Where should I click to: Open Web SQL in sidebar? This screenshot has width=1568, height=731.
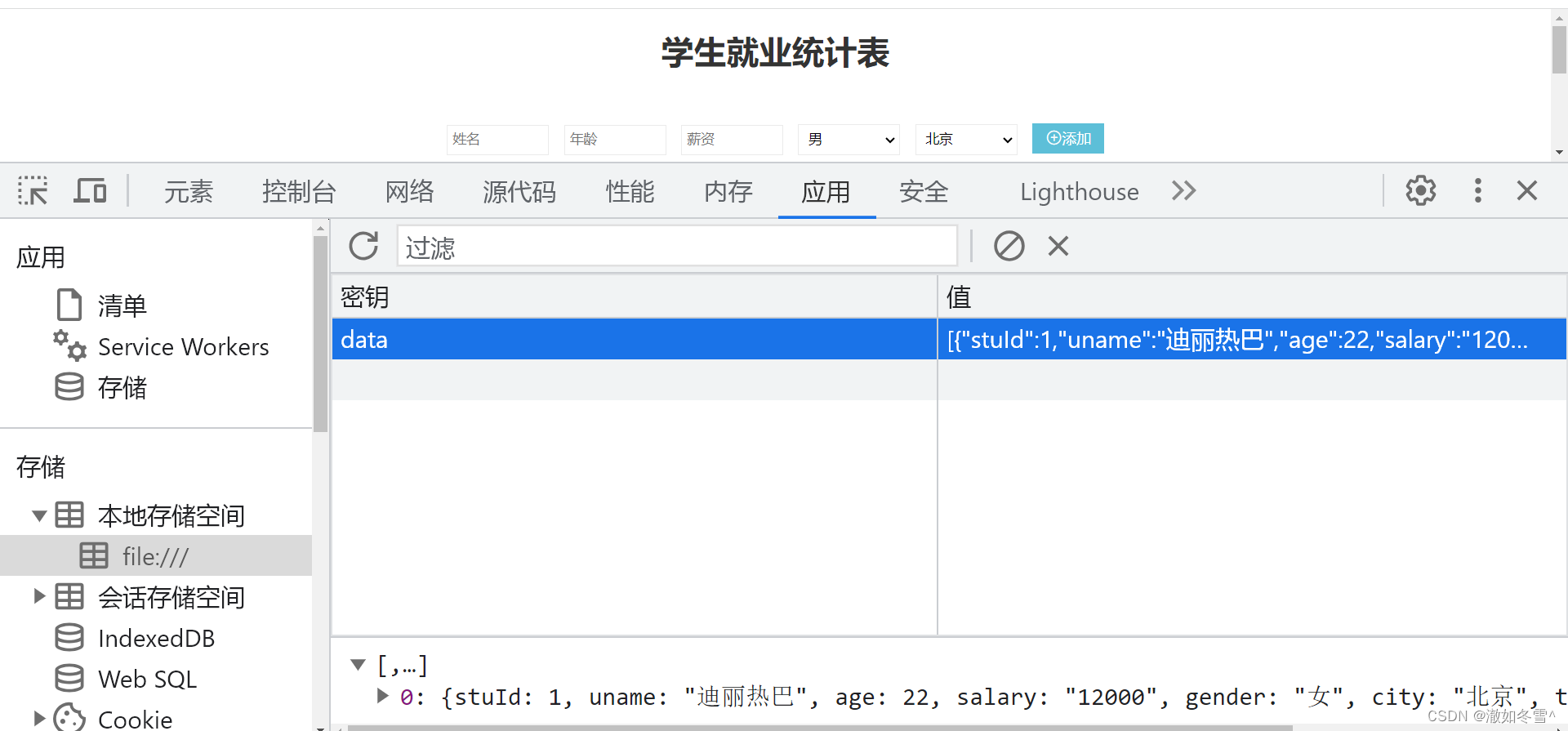[147, 679]
